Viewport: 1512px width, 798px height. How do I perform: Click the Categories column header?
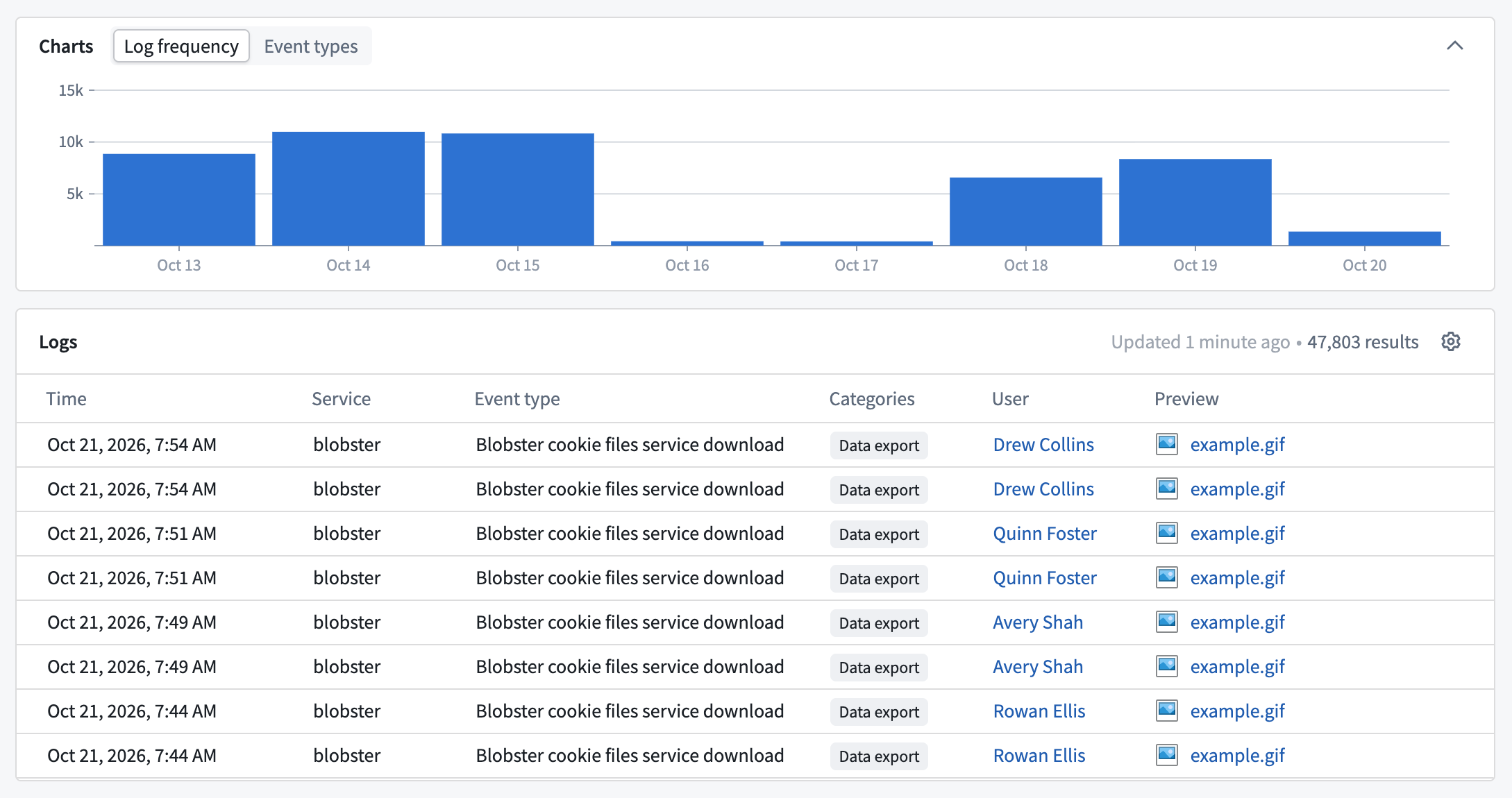click(x=872, y=399)
